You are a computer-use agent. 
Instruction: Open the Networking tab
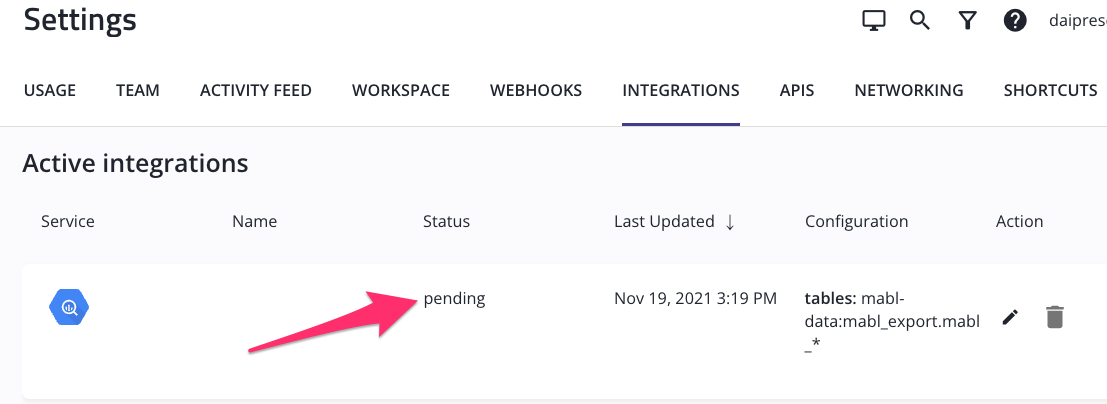tap(909, 90)
